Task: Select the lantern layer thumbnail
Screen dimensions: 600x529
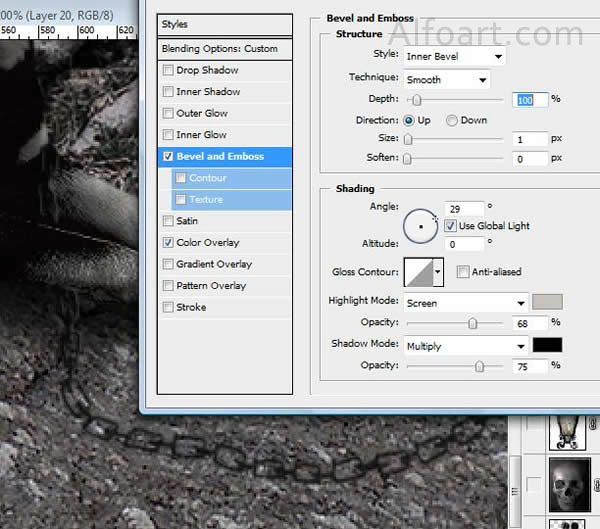Action: click(569, 431)
